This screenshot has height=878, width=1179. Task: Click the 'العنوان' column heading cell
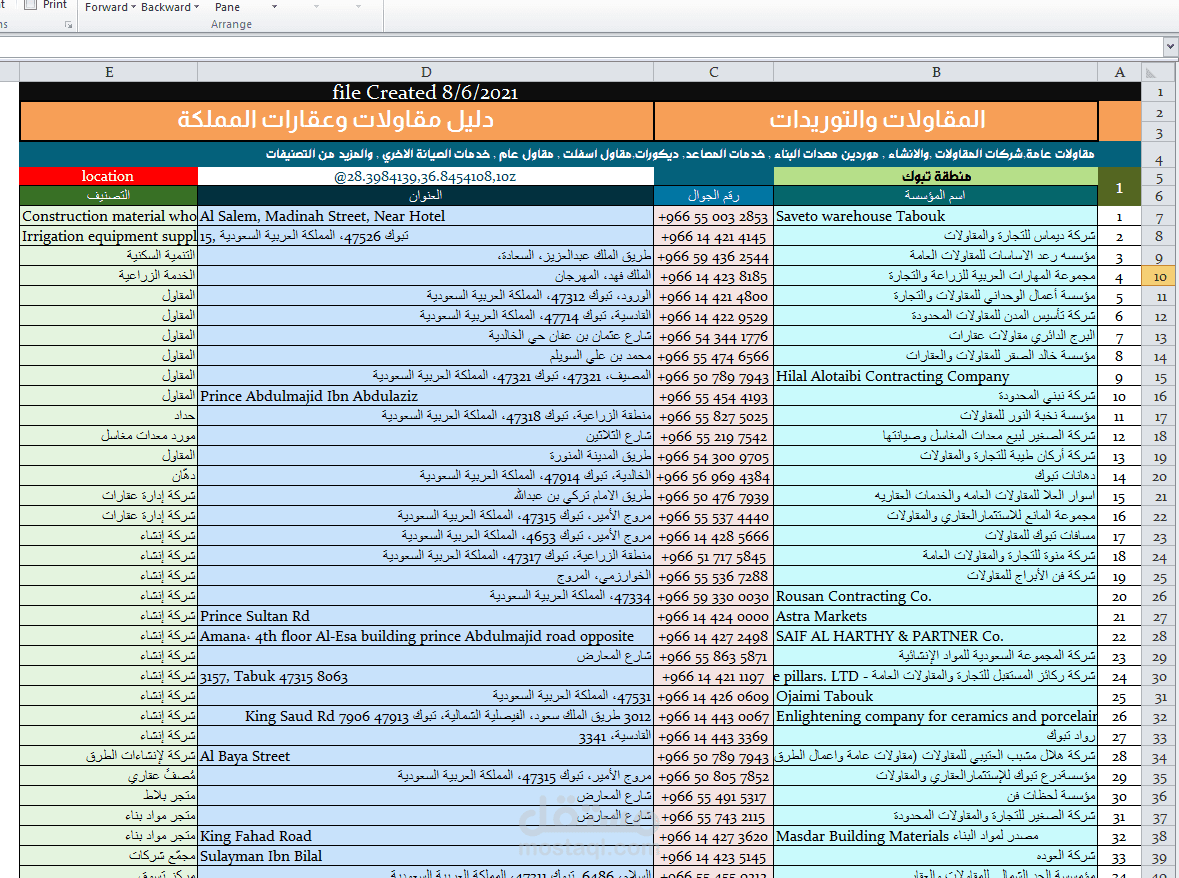click(x=426, y=195)
